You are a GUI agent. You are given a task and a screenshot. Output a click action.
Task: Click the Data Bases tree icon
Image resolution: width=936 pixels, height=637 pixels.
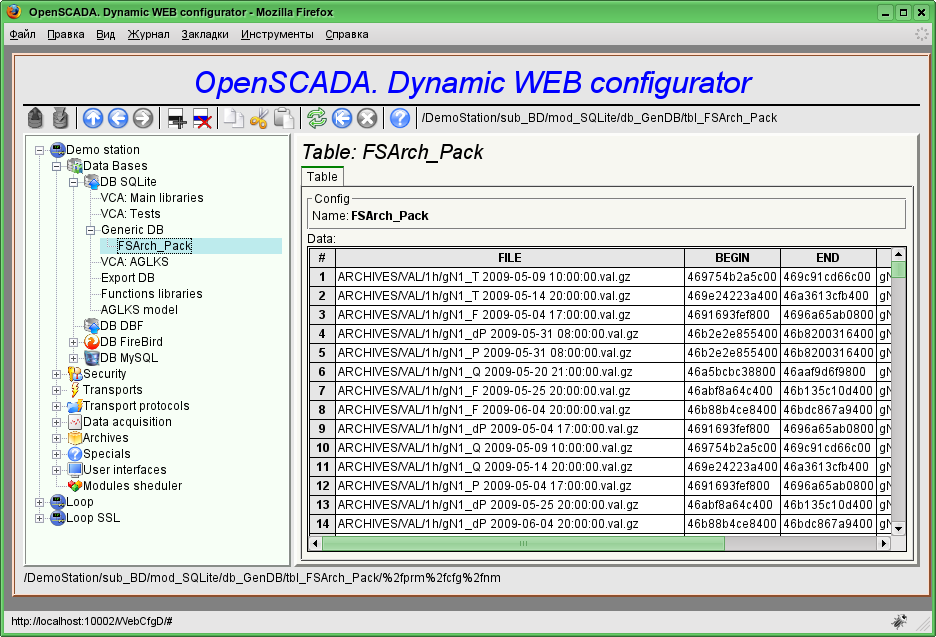coord(75,165)
